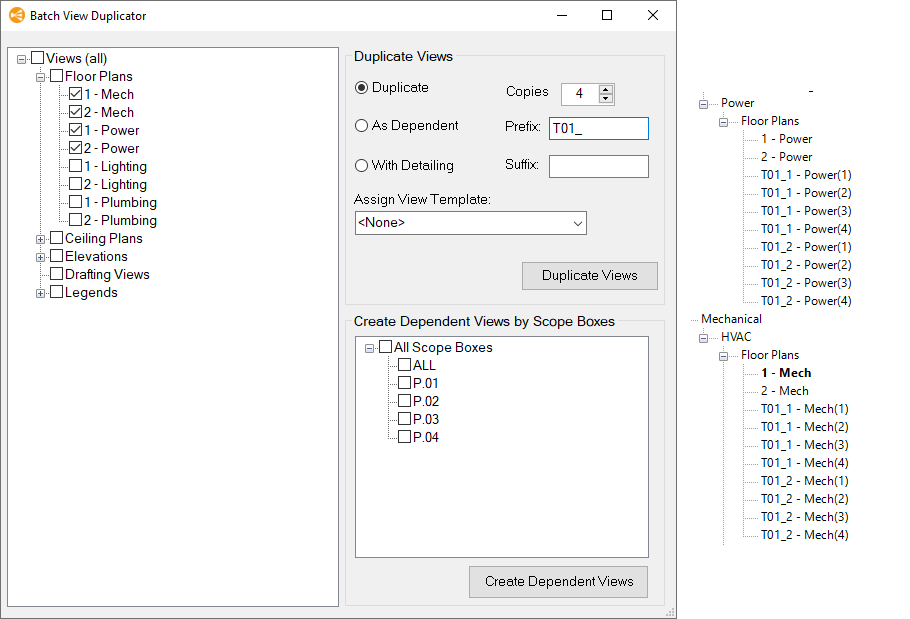The height and width of the screenshot is (619, 910).
Task: Click into the Suffix text field
Action: pyautogui.click(x=598, y=166)
